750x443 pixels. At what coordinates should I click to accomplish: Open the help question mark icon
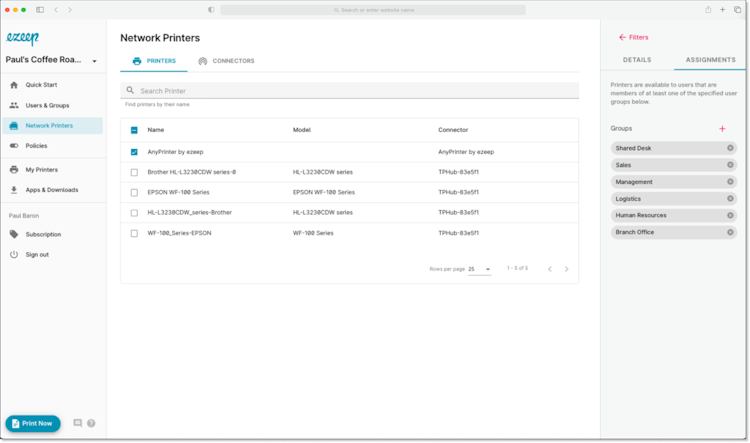[91, 423]
